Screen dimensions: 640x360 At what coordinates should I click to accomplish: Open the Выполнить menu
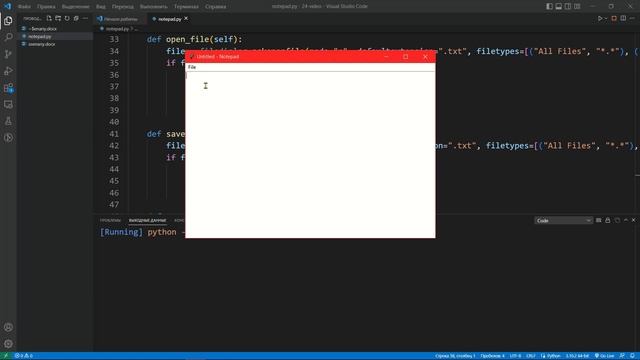click(153, 7)
